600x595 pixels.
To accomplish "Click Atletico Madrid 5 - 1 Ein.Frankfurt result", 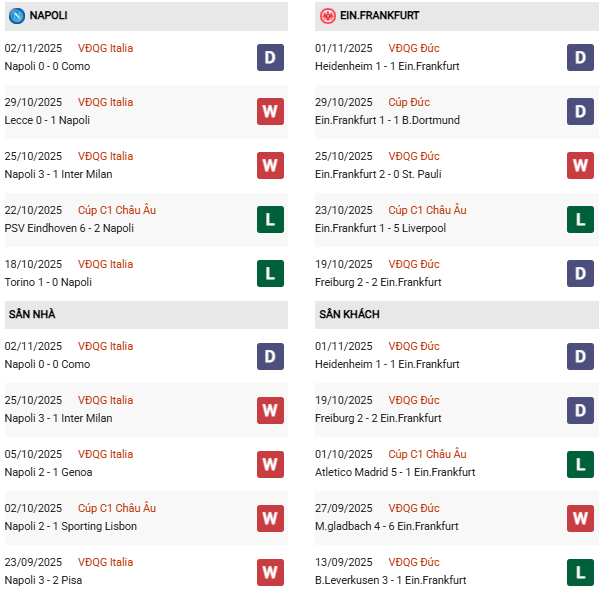I will 394,472.
